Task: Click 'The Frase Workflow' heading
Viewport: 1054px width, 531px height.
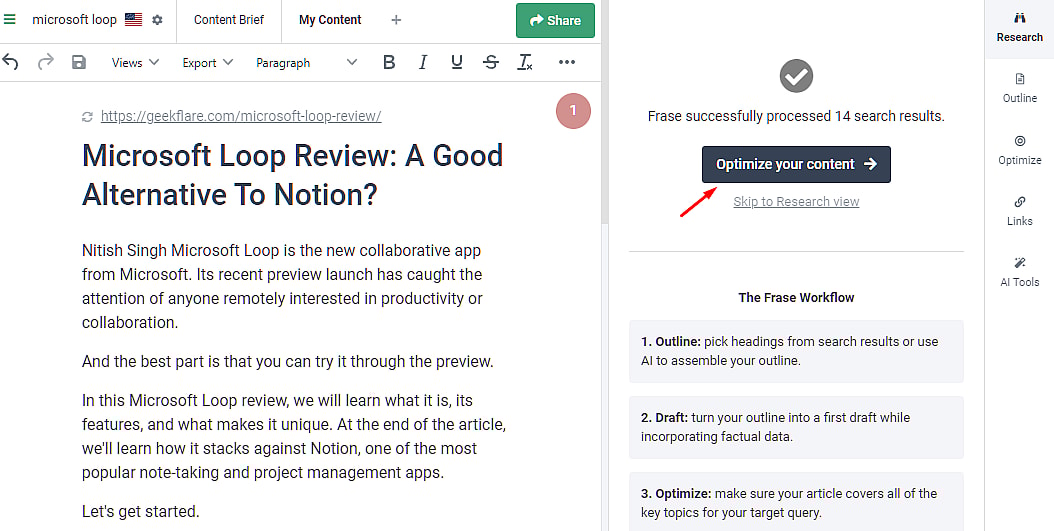Action: pos(797,297)
